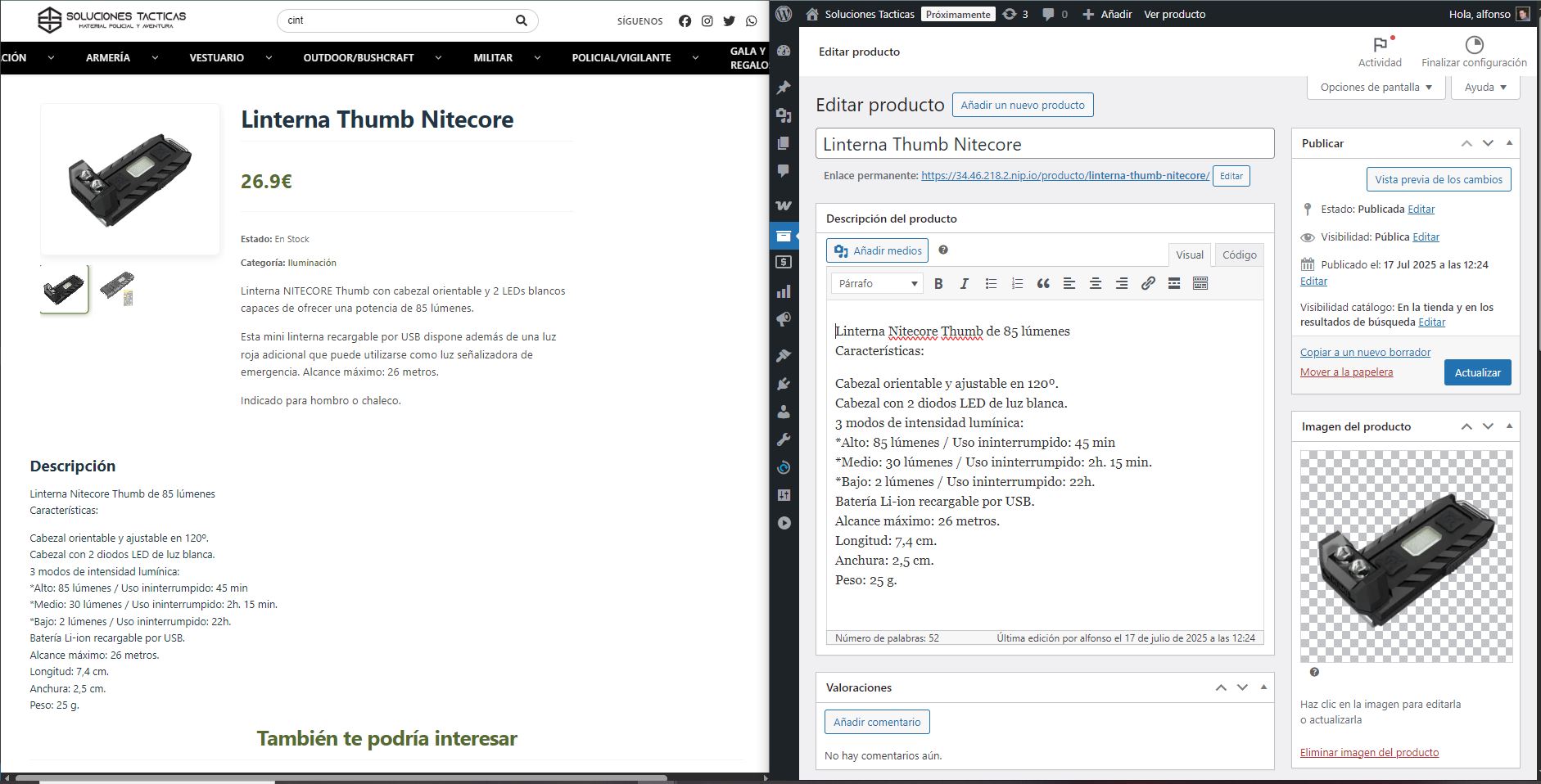Screen dimensions: 1541x784
Task: Click help question mark beside Añadir medios
Action: click(943, 250)
